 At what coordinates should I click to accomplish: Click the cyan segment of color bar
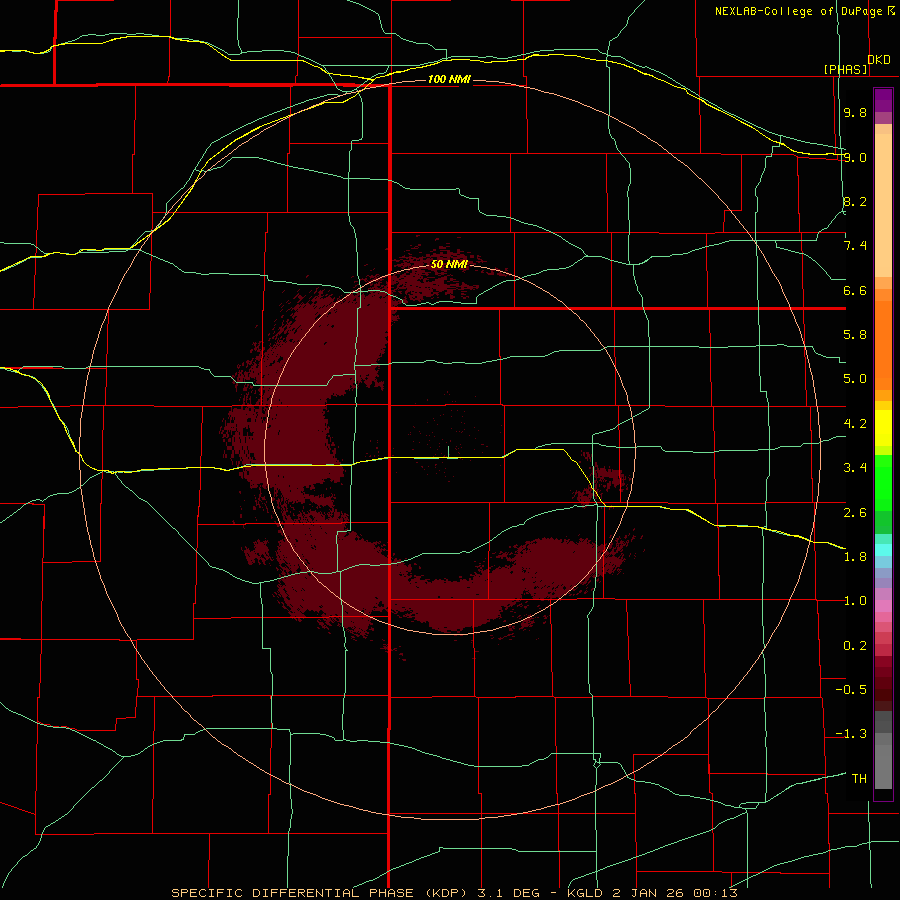tap(883, 550)
